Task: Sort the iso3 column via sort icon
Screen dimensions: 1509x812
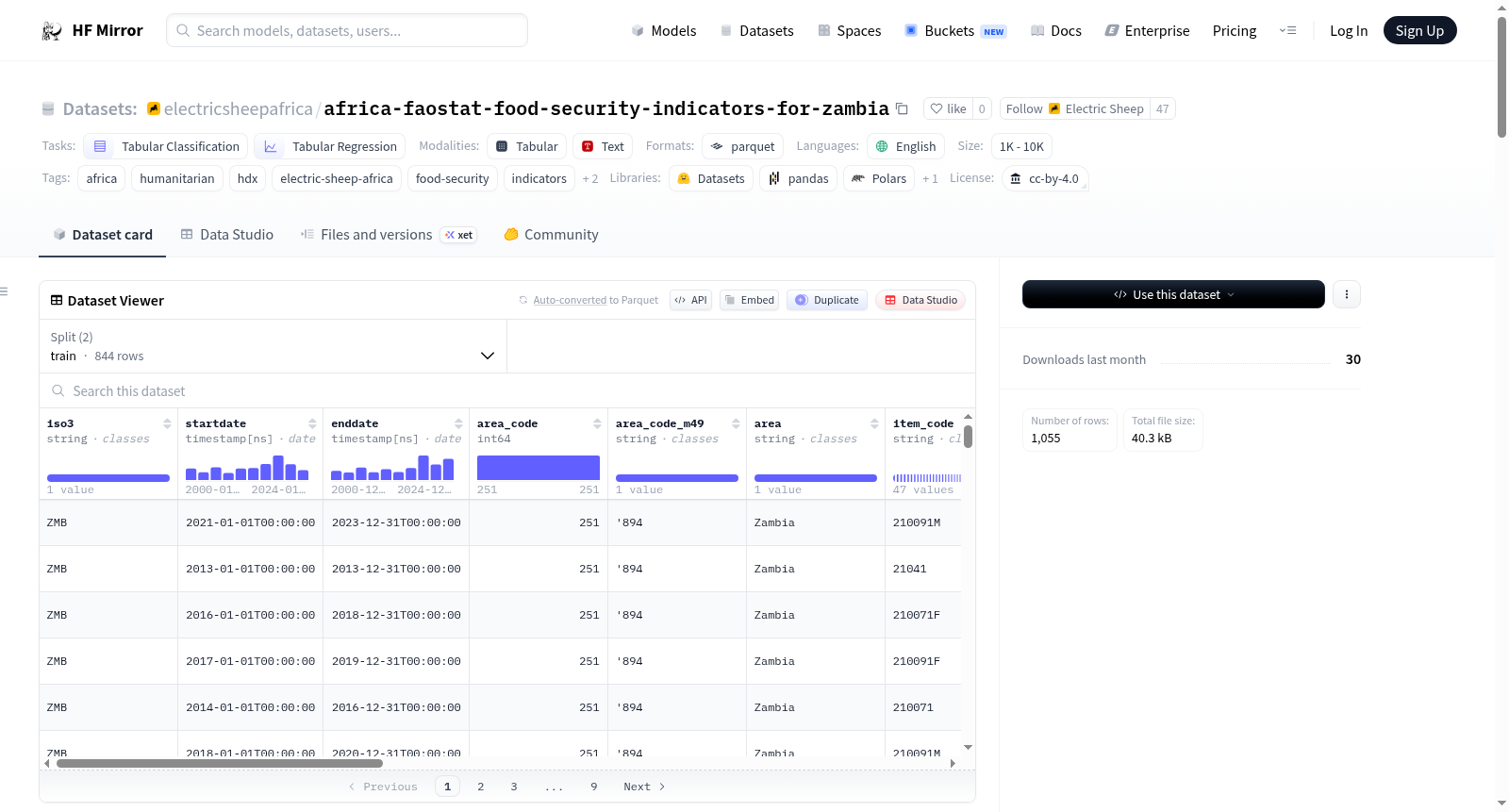Action: tap(167, 423)
